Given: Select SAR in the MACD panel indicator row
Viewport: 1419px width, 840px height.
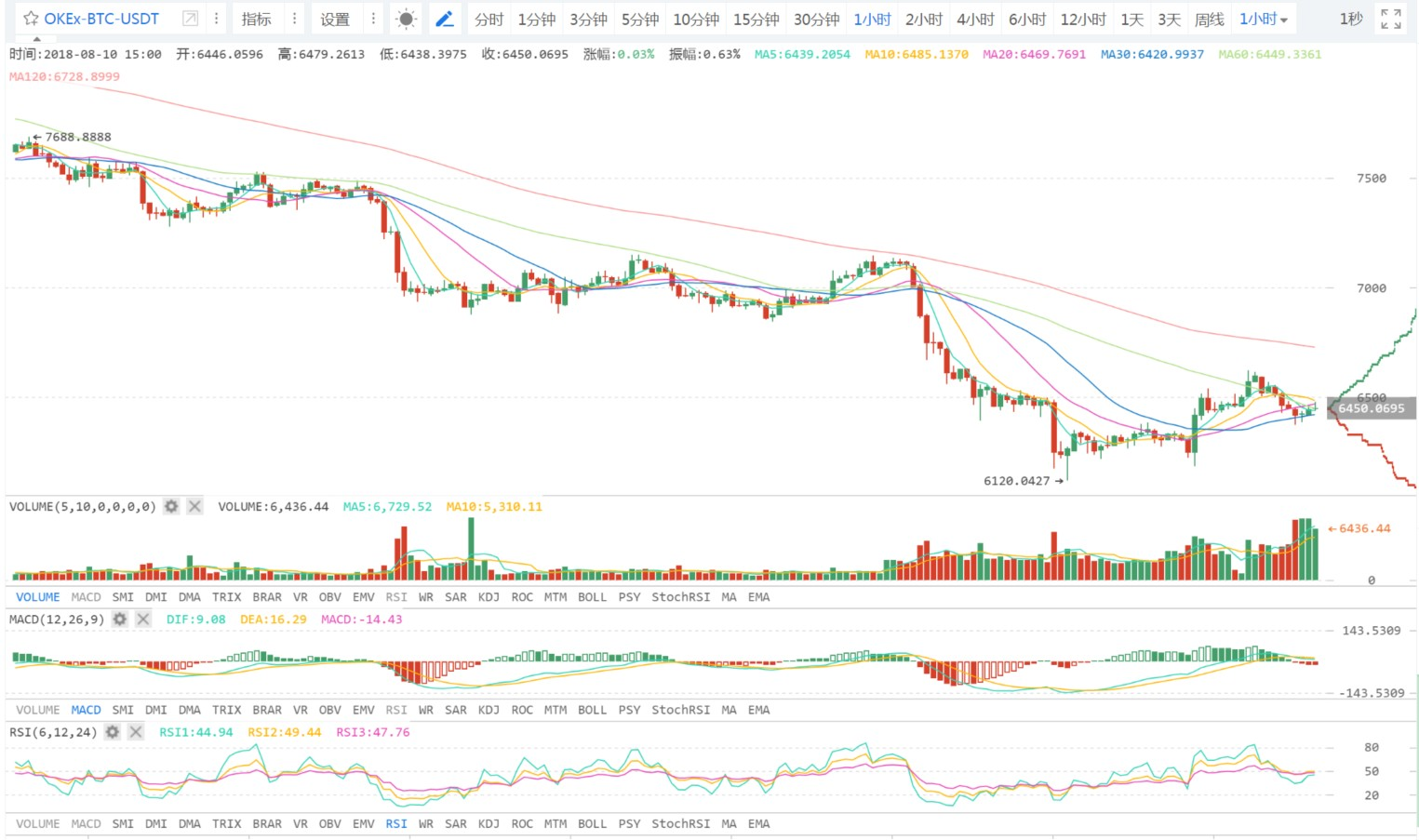Looking at the screenshot, I should [x=456, y=710].
